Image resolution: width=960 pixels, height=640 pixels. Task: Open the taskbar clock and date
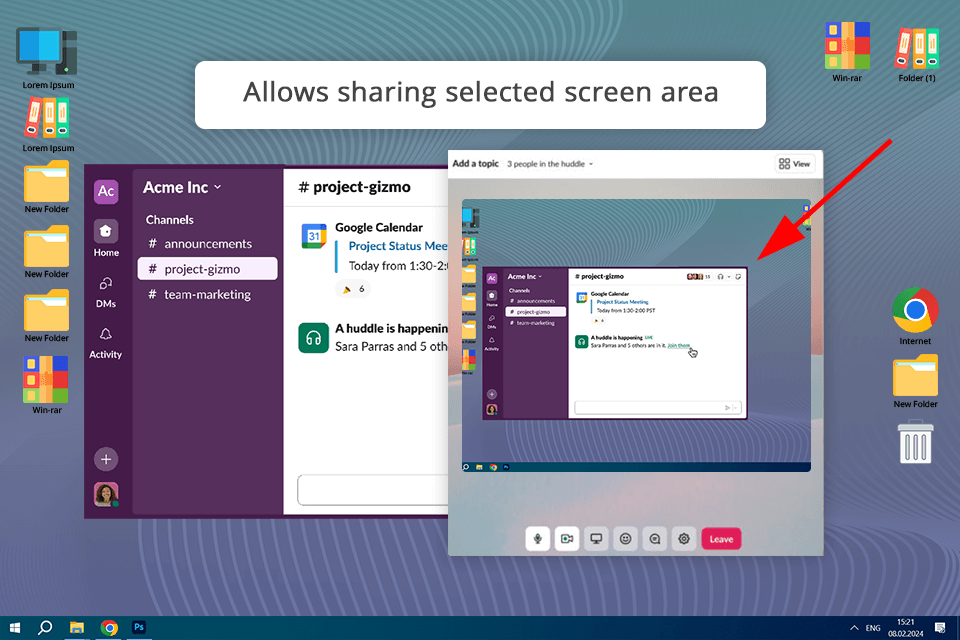[906, 628]
